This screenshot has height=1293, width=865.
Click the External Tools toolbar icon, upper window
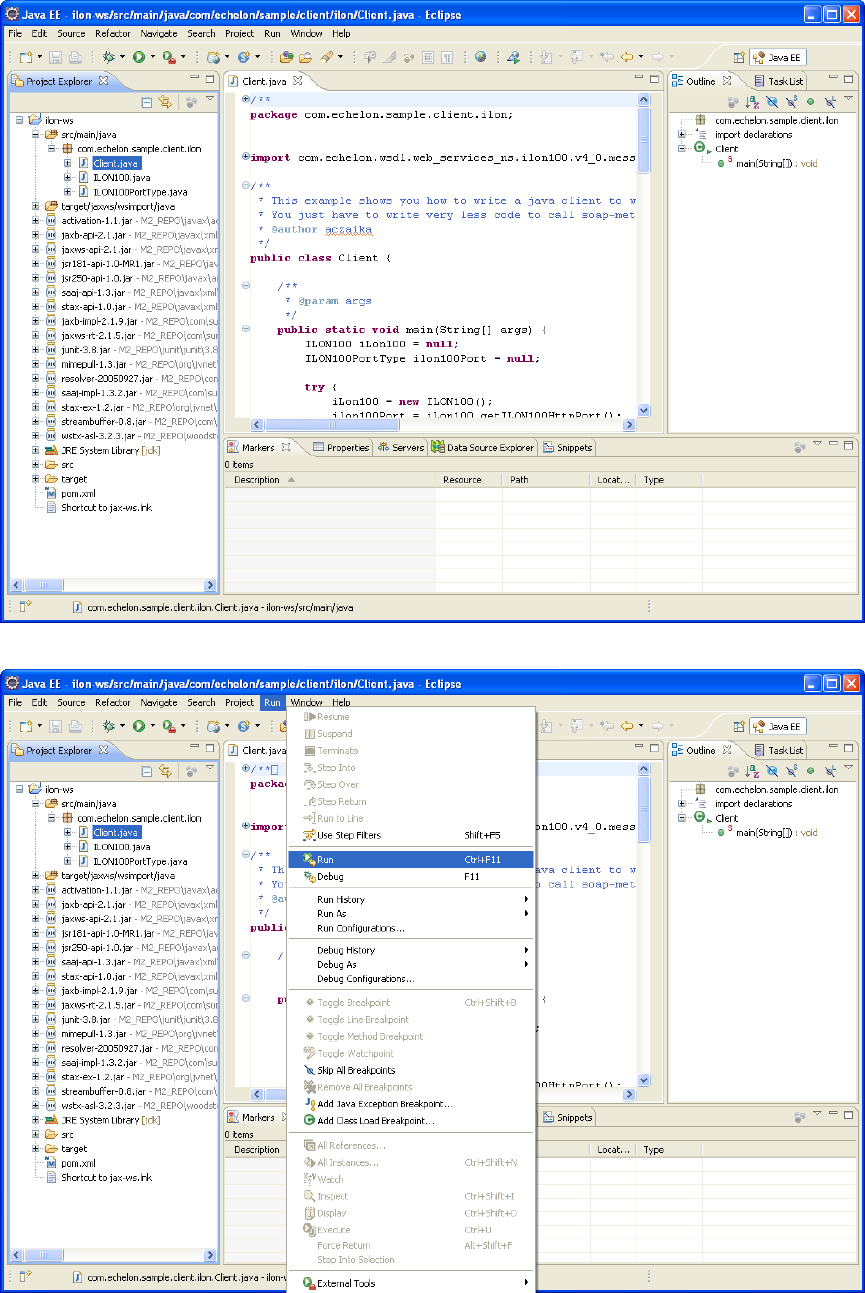click(169, 57)
